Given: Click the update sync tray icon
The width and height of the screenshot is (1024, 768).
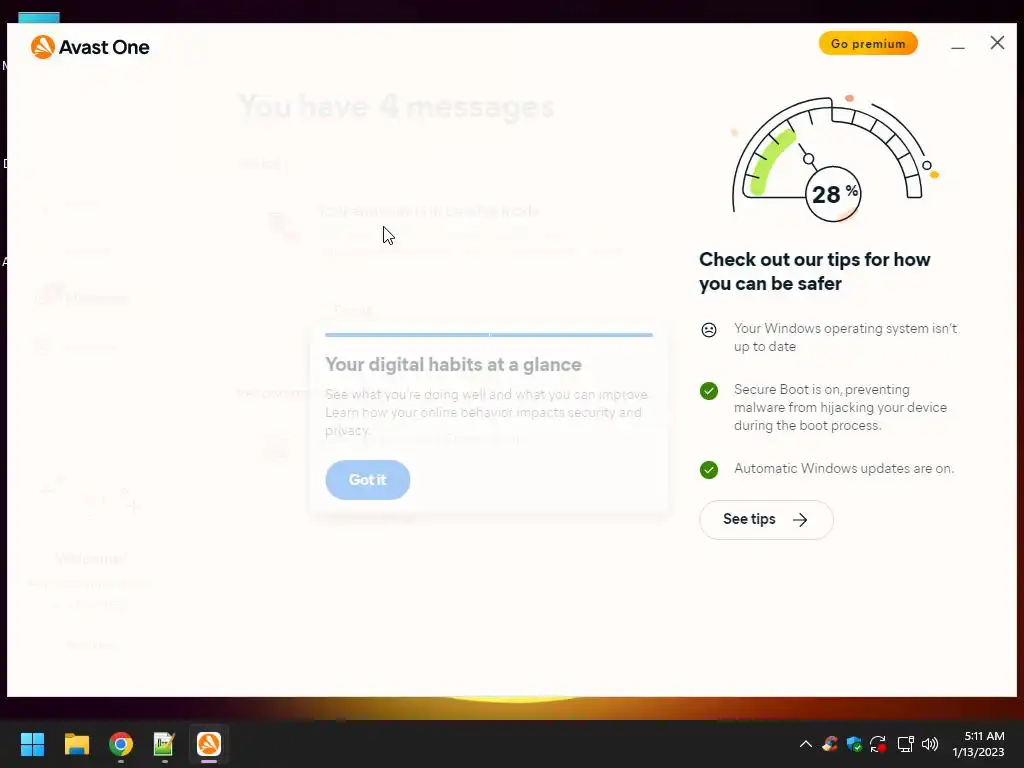Looking at the screenshot, I should [878, 744].
